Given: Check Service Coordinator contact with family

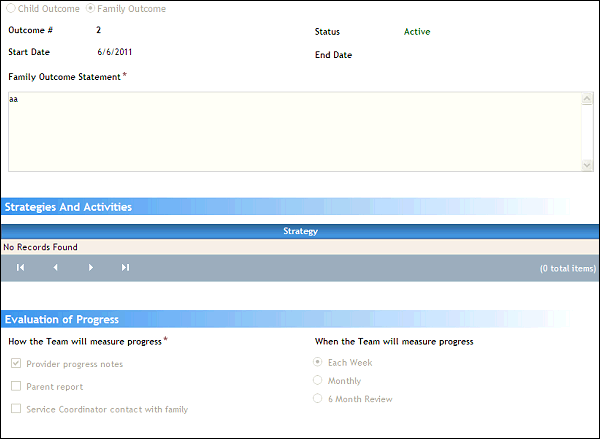Looking at the screenshot, I should (x=16, y=408).
